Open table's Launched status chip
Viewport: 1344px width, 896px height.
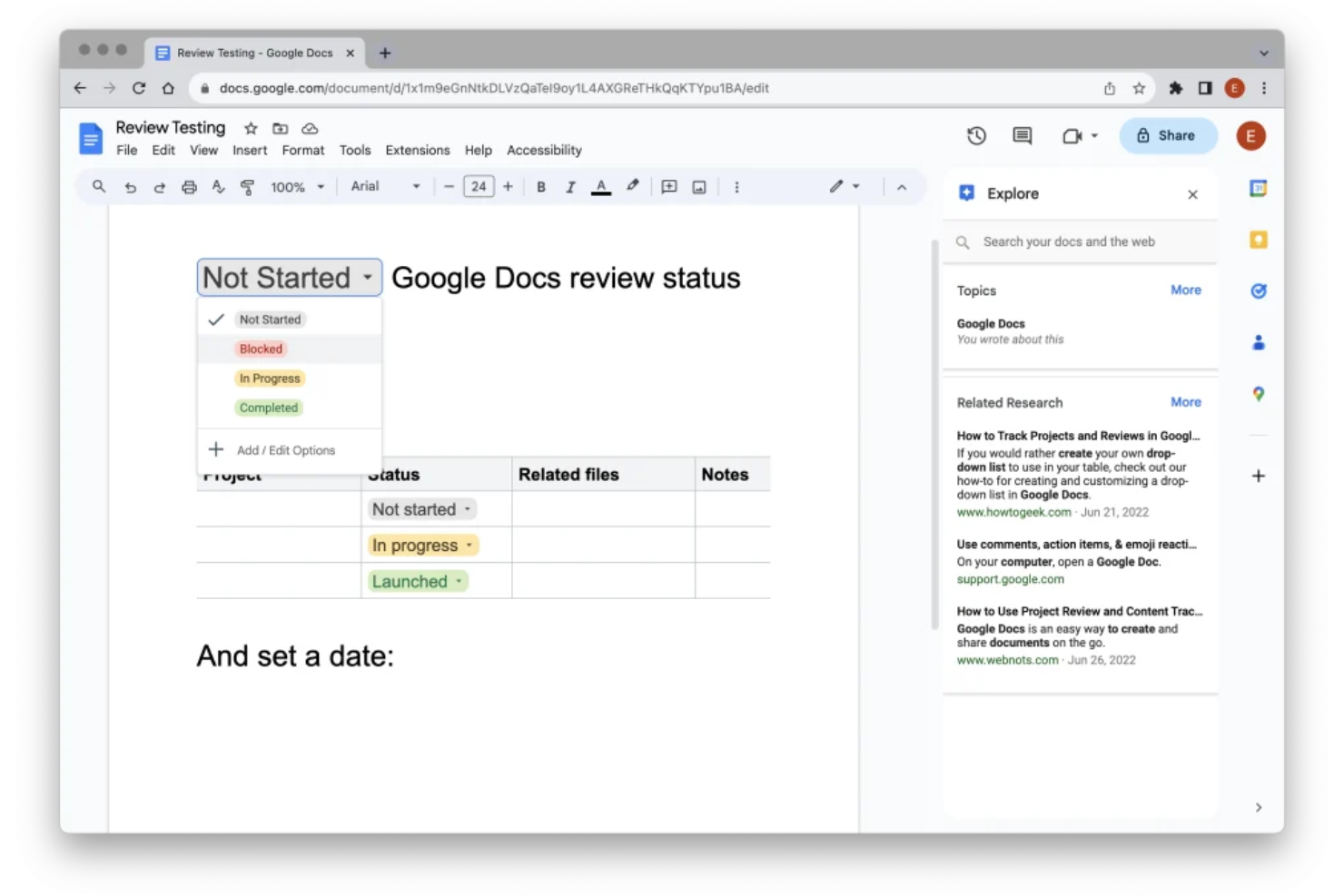418,582
